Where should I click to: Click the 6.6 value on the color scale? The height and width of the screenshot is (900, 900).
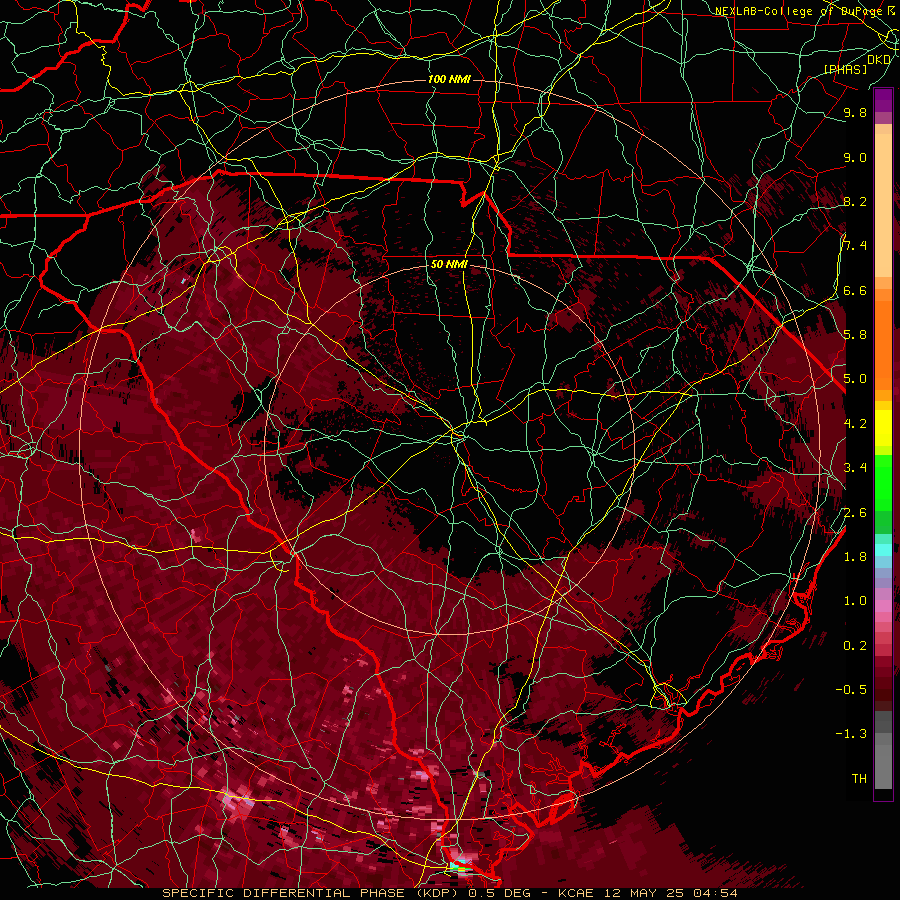(855, 291)
